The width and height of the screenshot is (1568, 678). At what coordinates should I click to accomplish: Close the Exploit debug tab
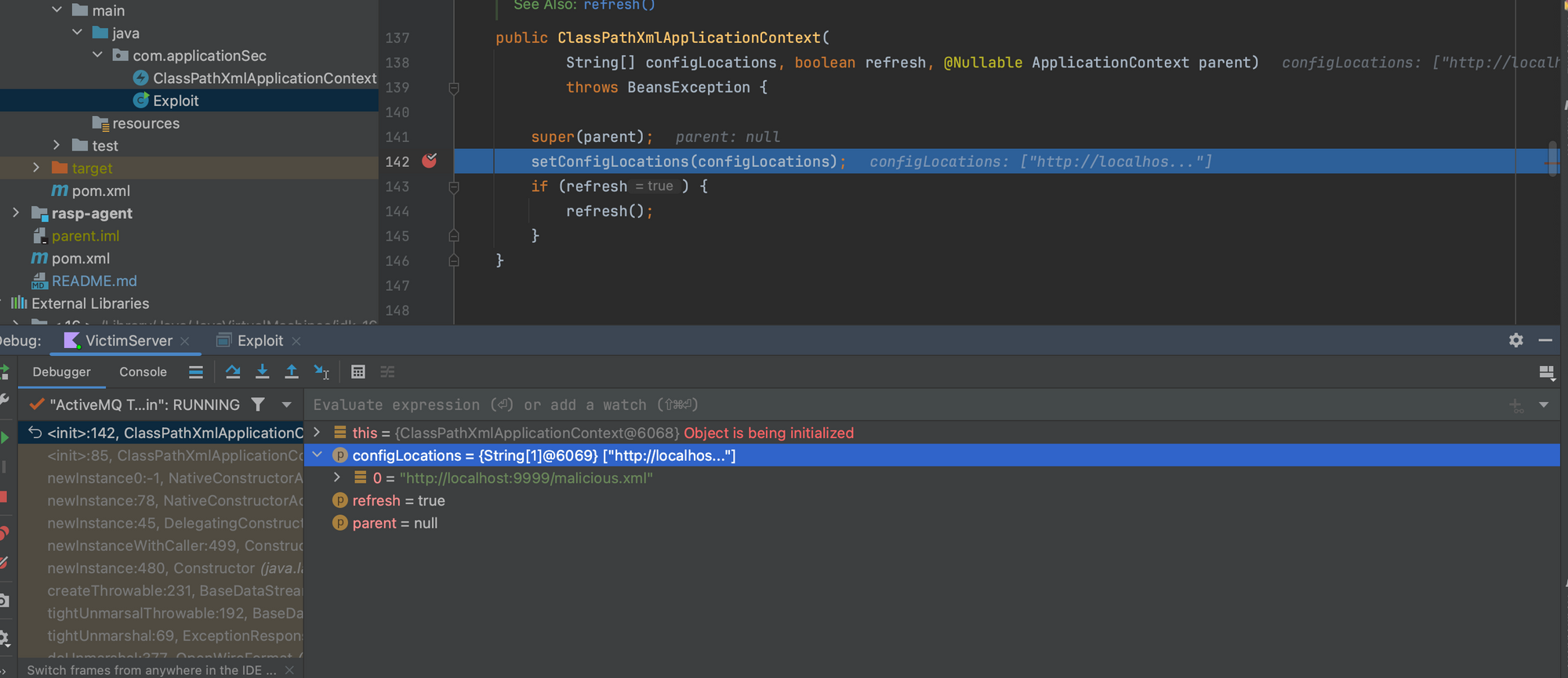[296, 341]
